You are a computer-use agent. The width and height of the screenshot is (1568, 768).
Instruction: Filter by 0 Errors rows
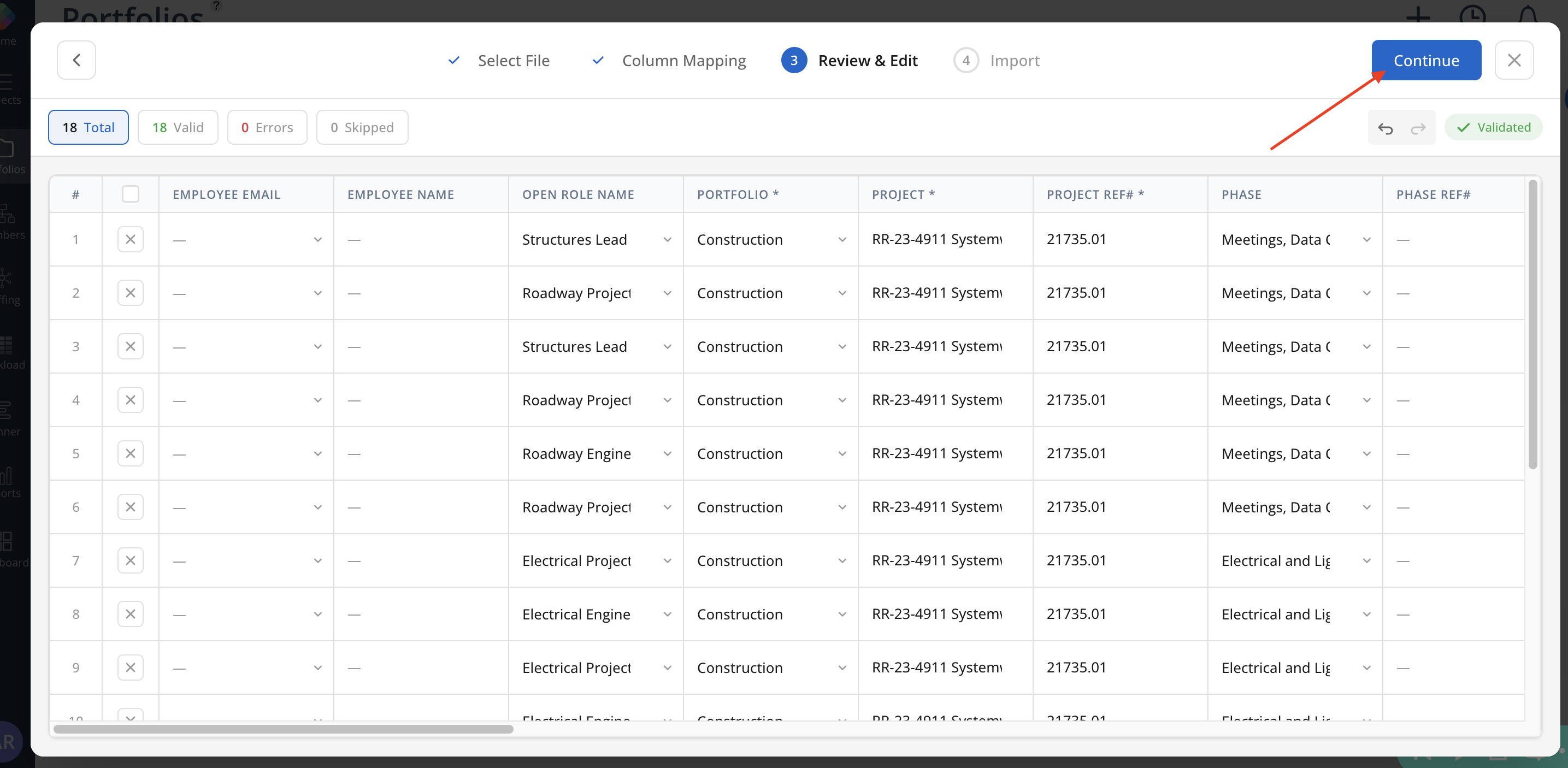point(267,127)
